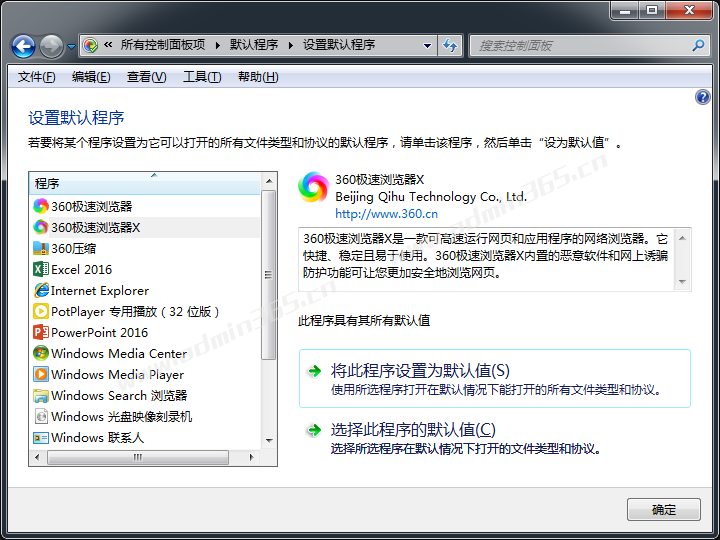Click the Excel 2016 icon
Image resolution: width=720 pixels, height=540 pixels.
[41, 269]
